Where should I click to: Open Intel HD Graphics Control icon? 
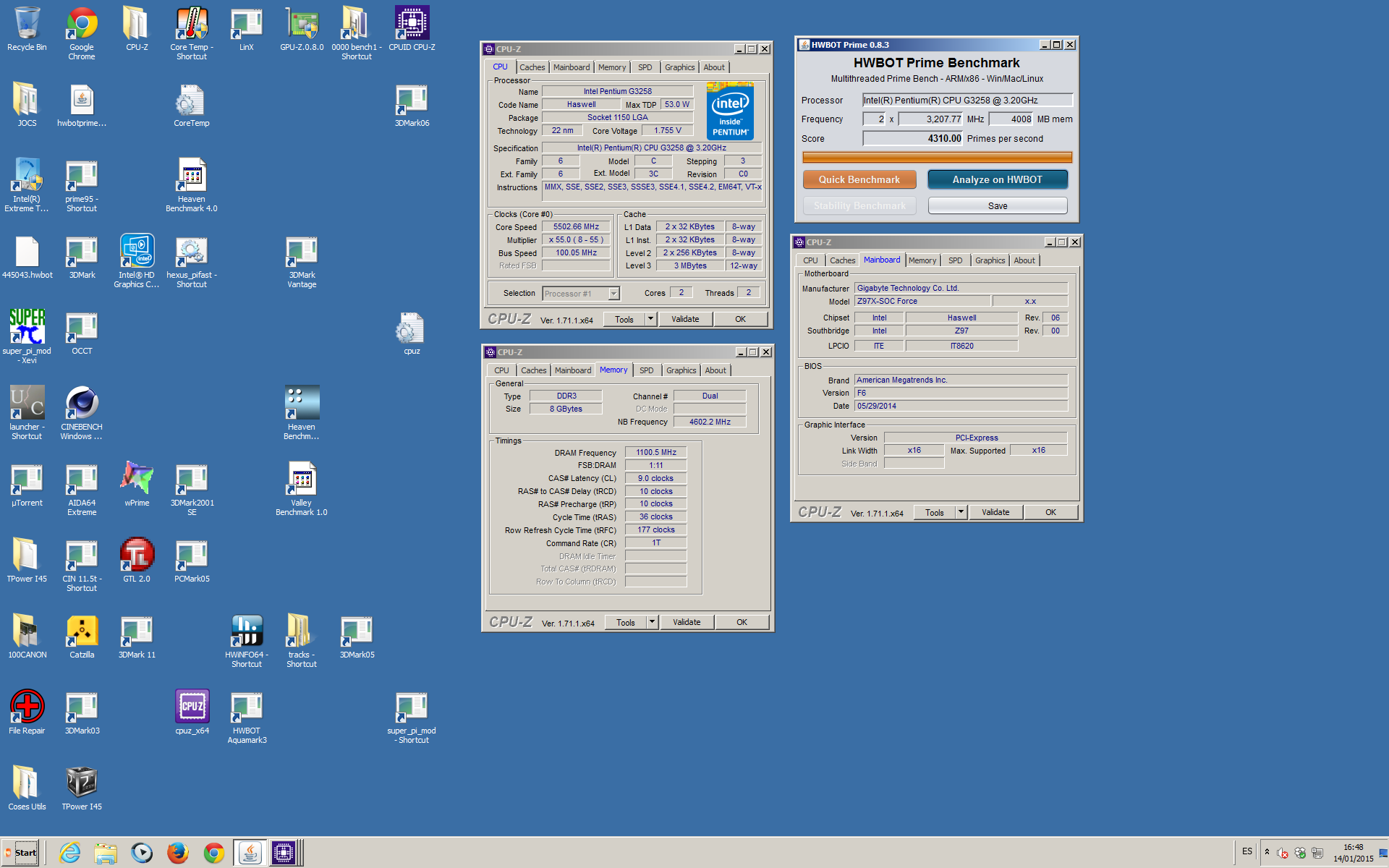137,260
